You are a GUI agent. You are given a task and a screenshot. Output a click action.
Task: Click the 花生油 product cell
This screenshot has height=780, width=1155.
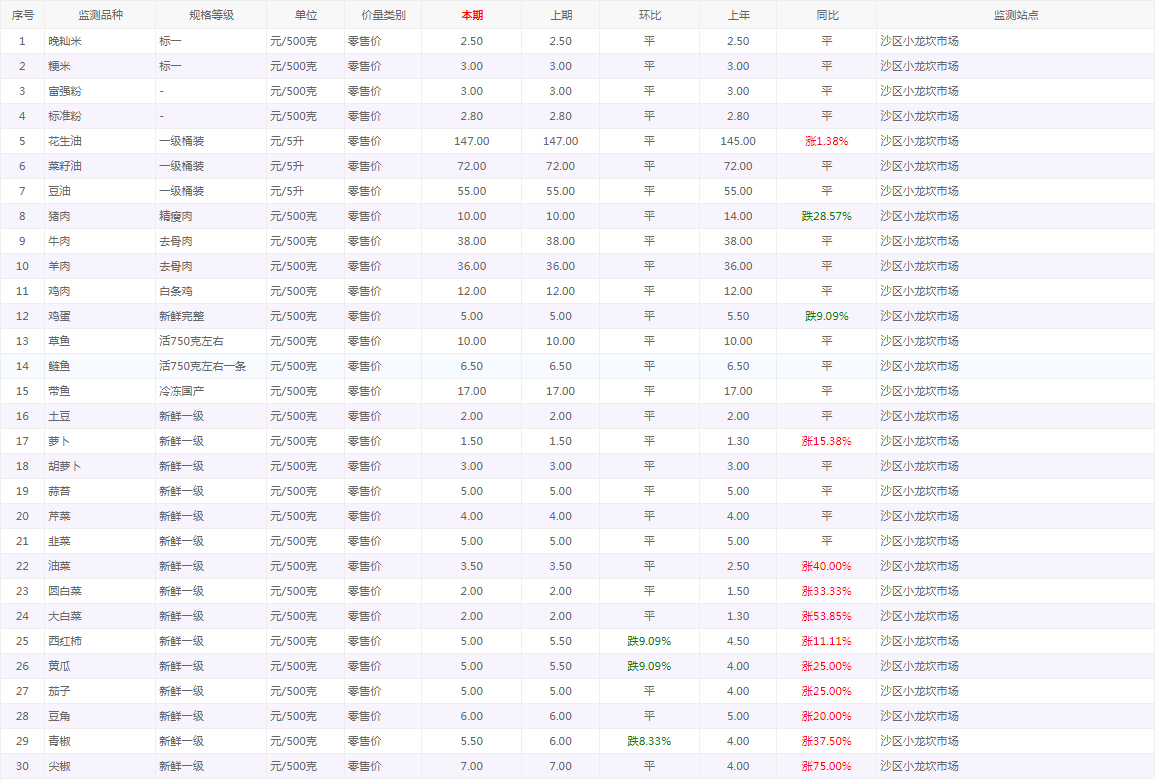(x=65, y=141)
